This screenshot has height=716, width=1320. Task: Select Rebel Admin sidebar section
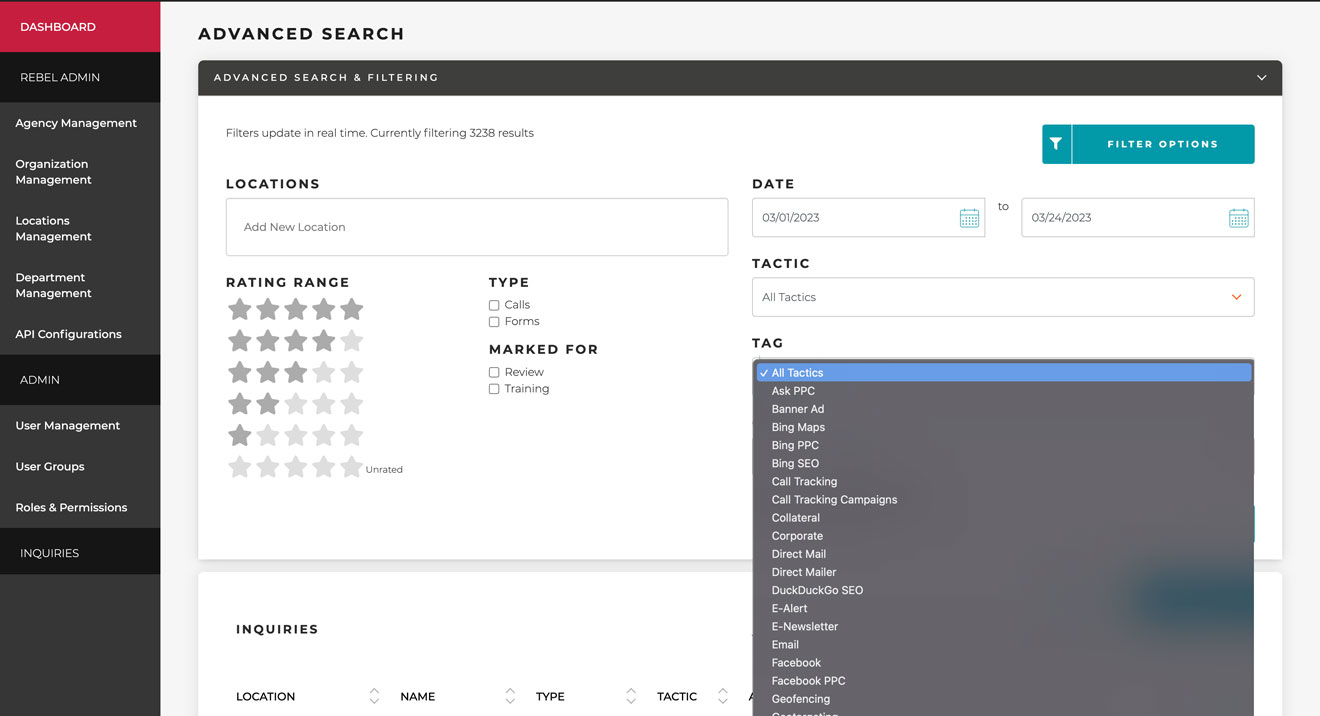click(x=80, y=77)
